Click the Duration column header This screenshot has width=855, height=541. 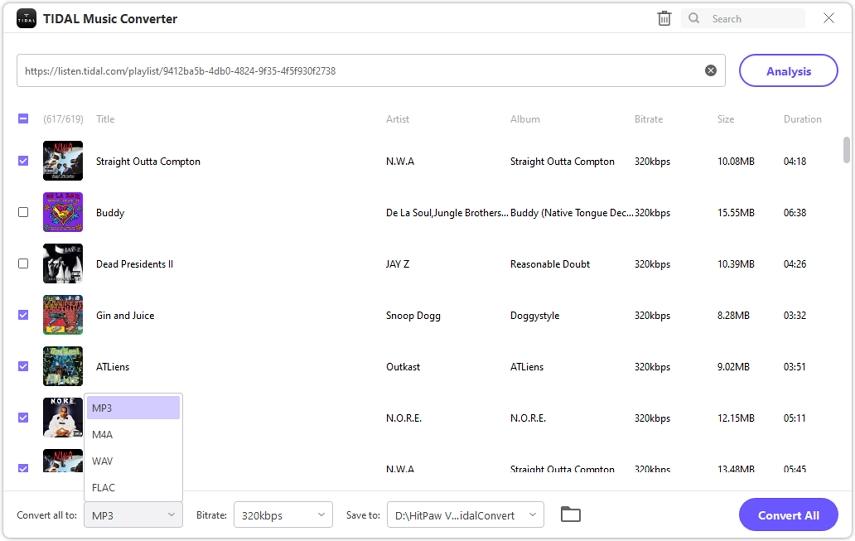tap(802, 119)
